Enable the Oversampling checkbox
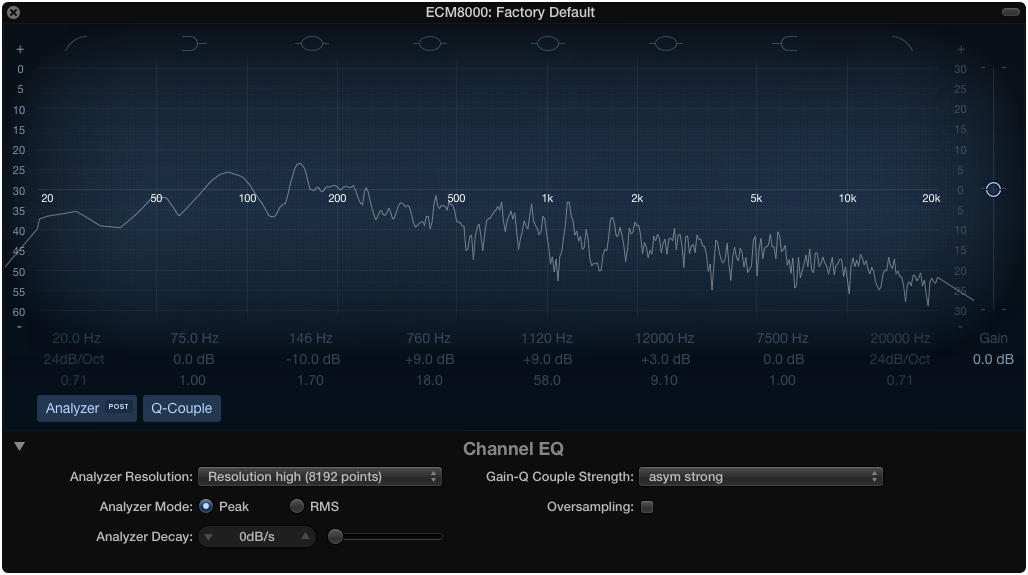1028x575 pixels. pyautogui.click(x=647, y=507)
